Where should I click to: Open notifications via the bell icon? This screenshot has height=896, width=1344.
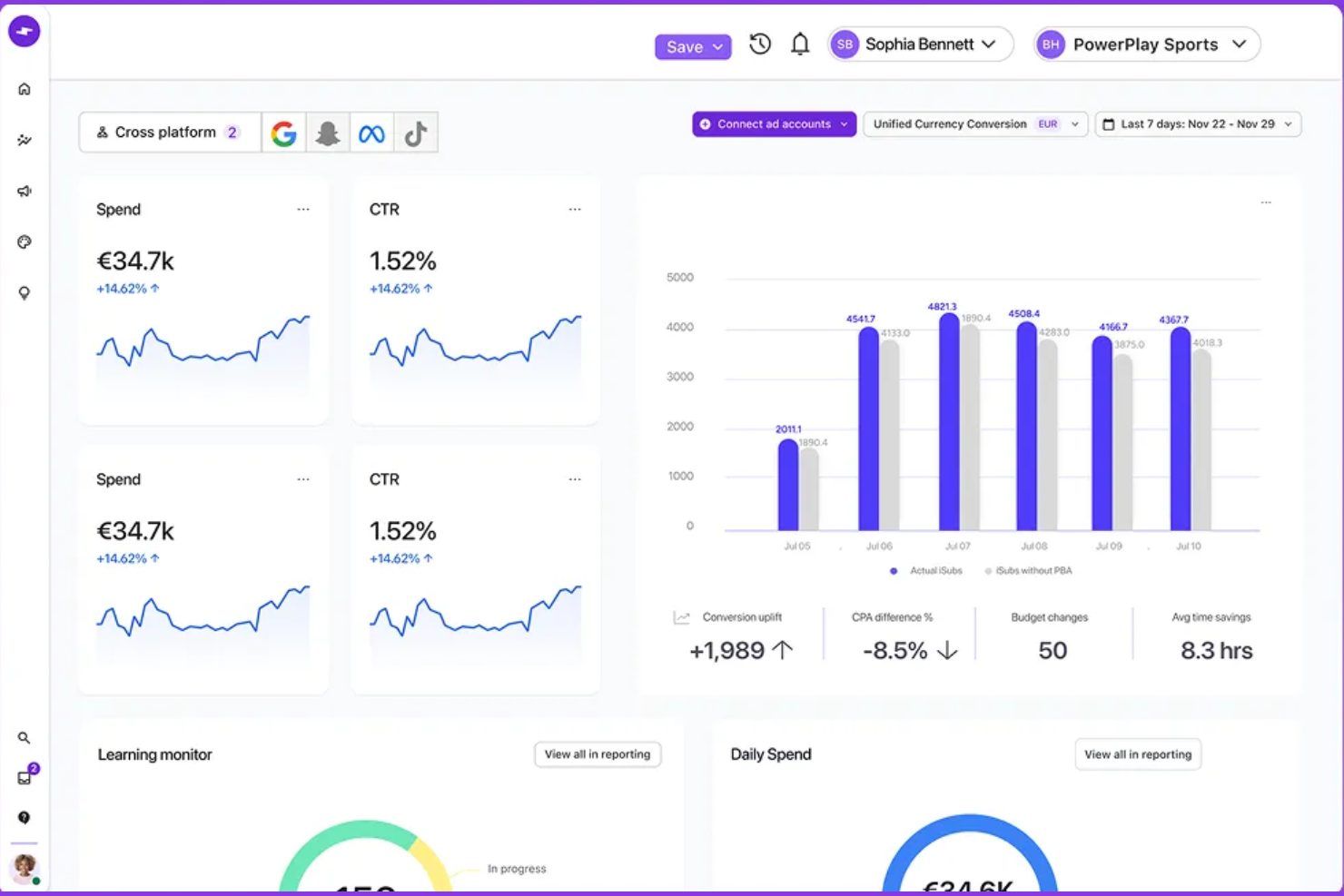pyautogui.click(x=800, y=44)
